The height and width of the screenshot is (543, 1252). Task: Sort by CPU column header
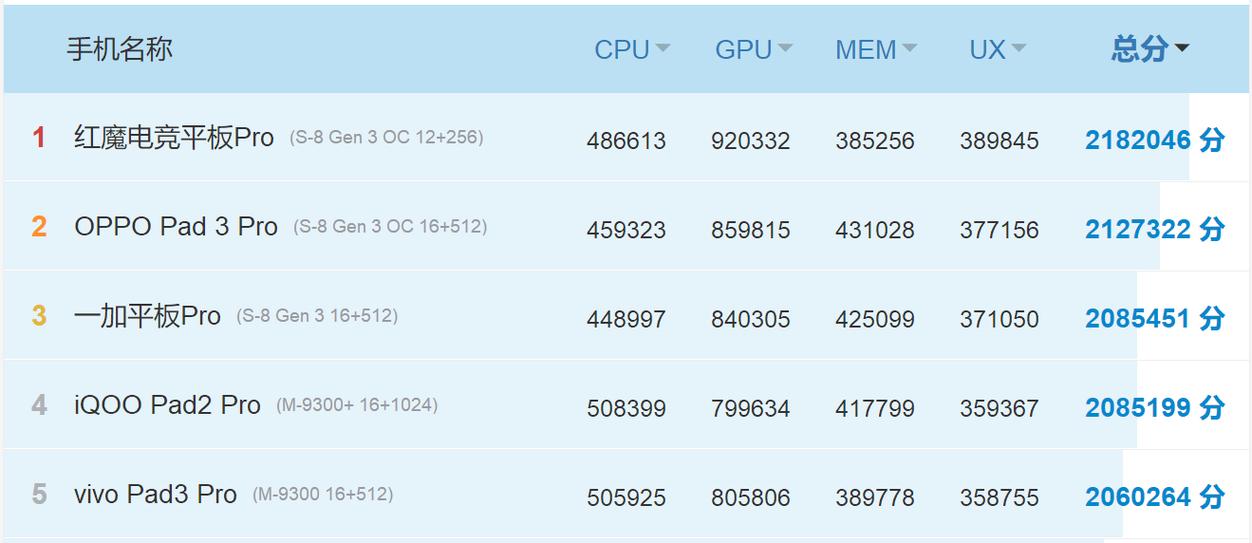632,50
